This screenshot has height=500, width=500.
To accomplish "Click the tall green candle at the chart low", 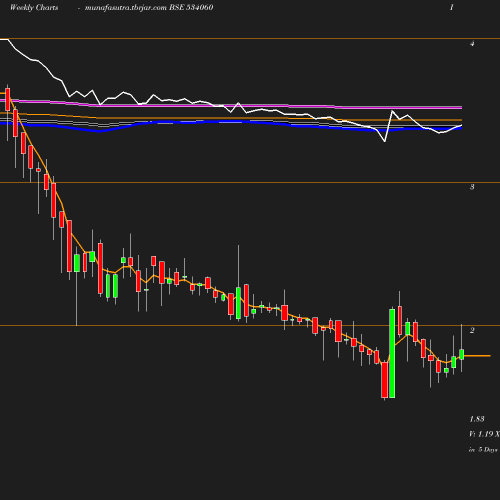I will (392, 353).
